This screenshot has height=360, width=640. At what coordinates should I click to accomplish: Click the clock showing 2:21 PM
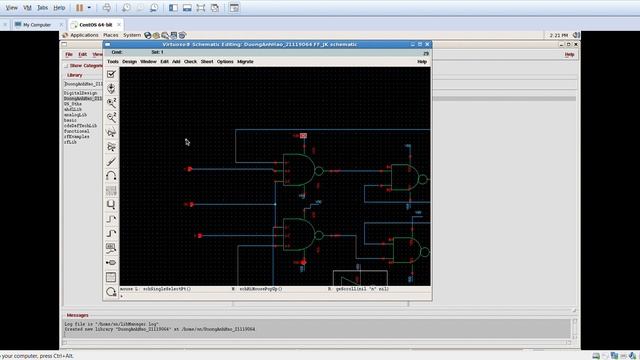[559, 36]
